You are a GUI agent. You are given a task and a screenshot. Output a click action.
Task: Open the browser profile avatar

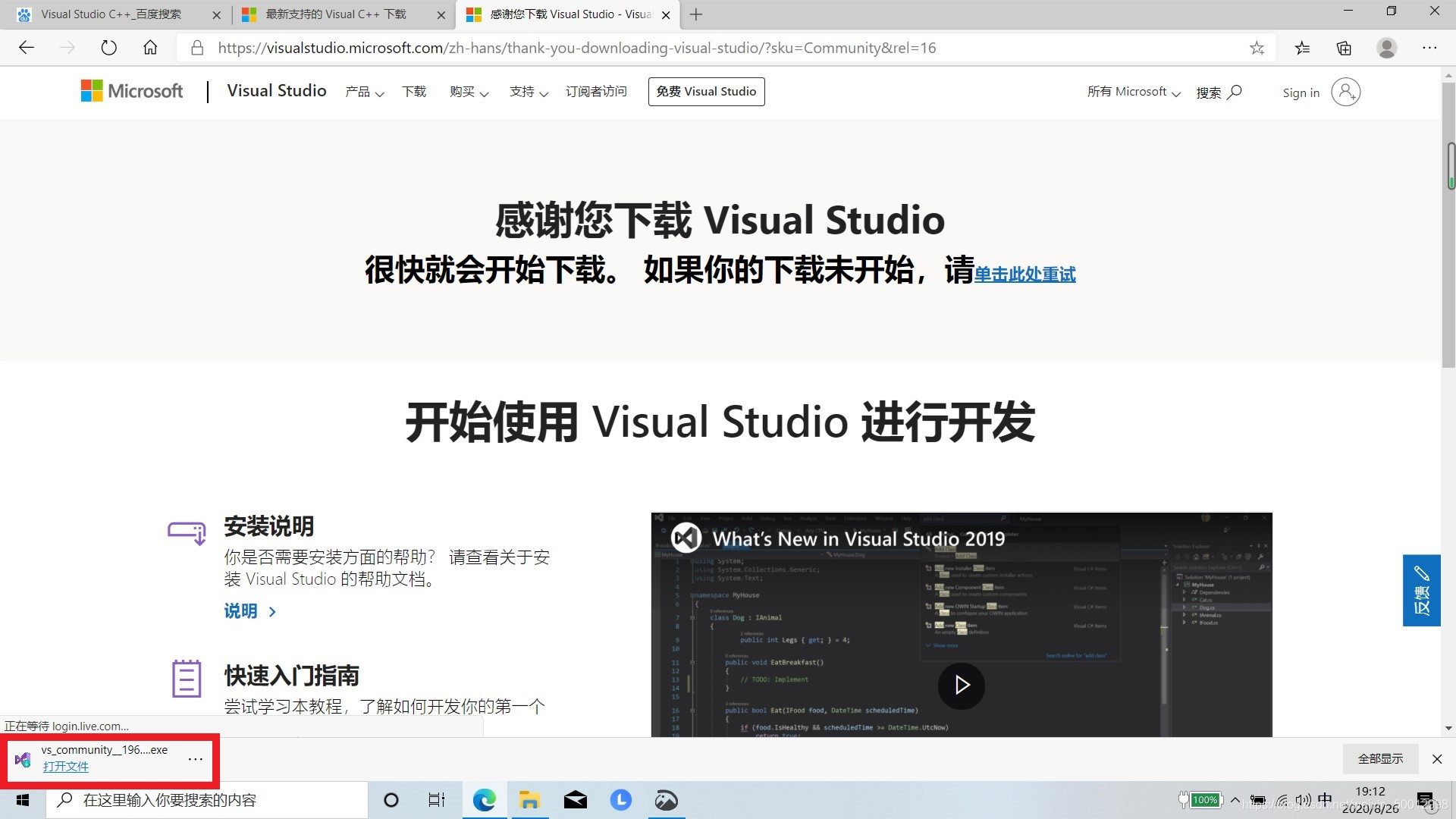(1387, 48)
